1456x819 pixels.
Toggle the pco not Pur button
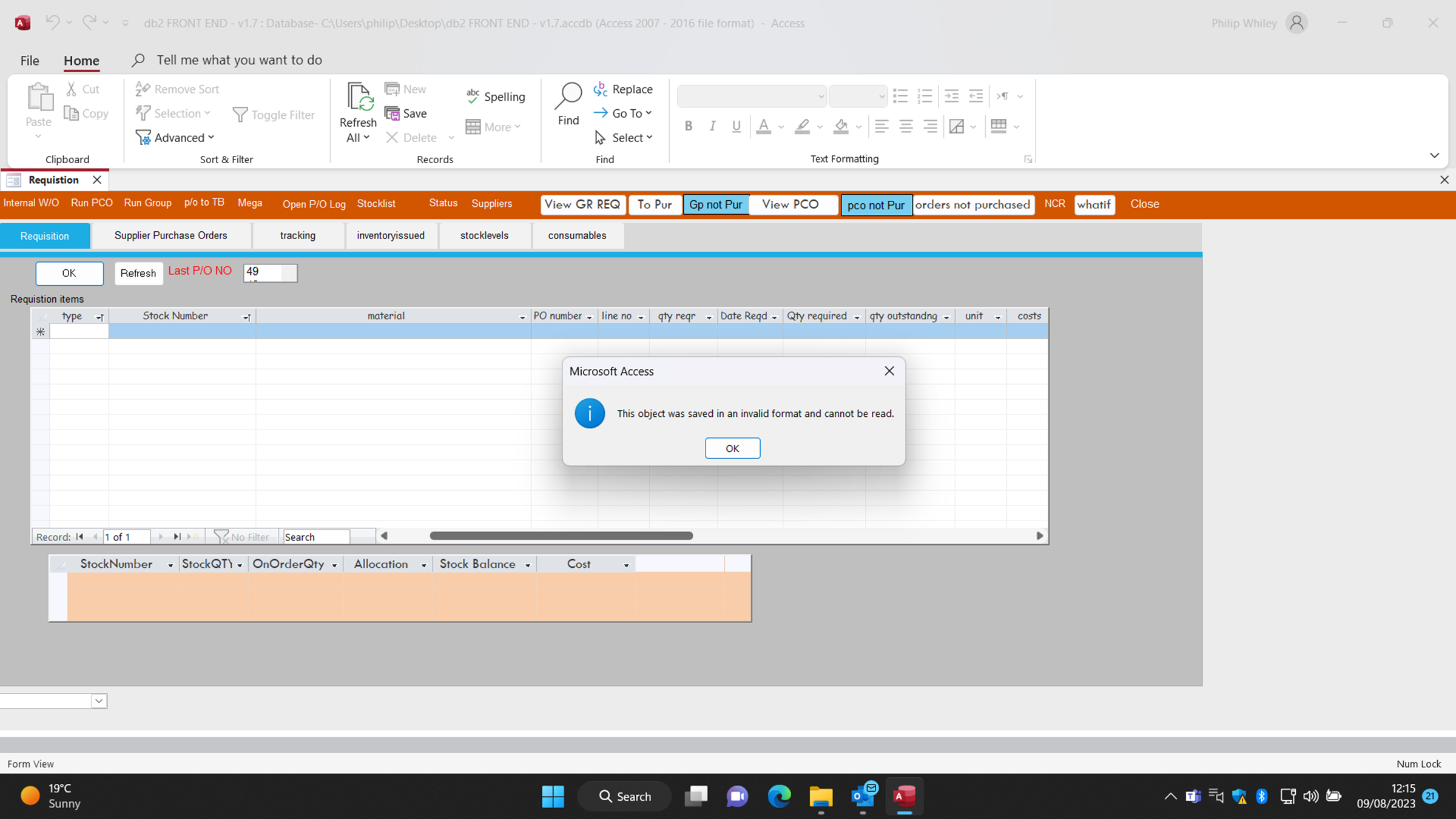(875, 205)
